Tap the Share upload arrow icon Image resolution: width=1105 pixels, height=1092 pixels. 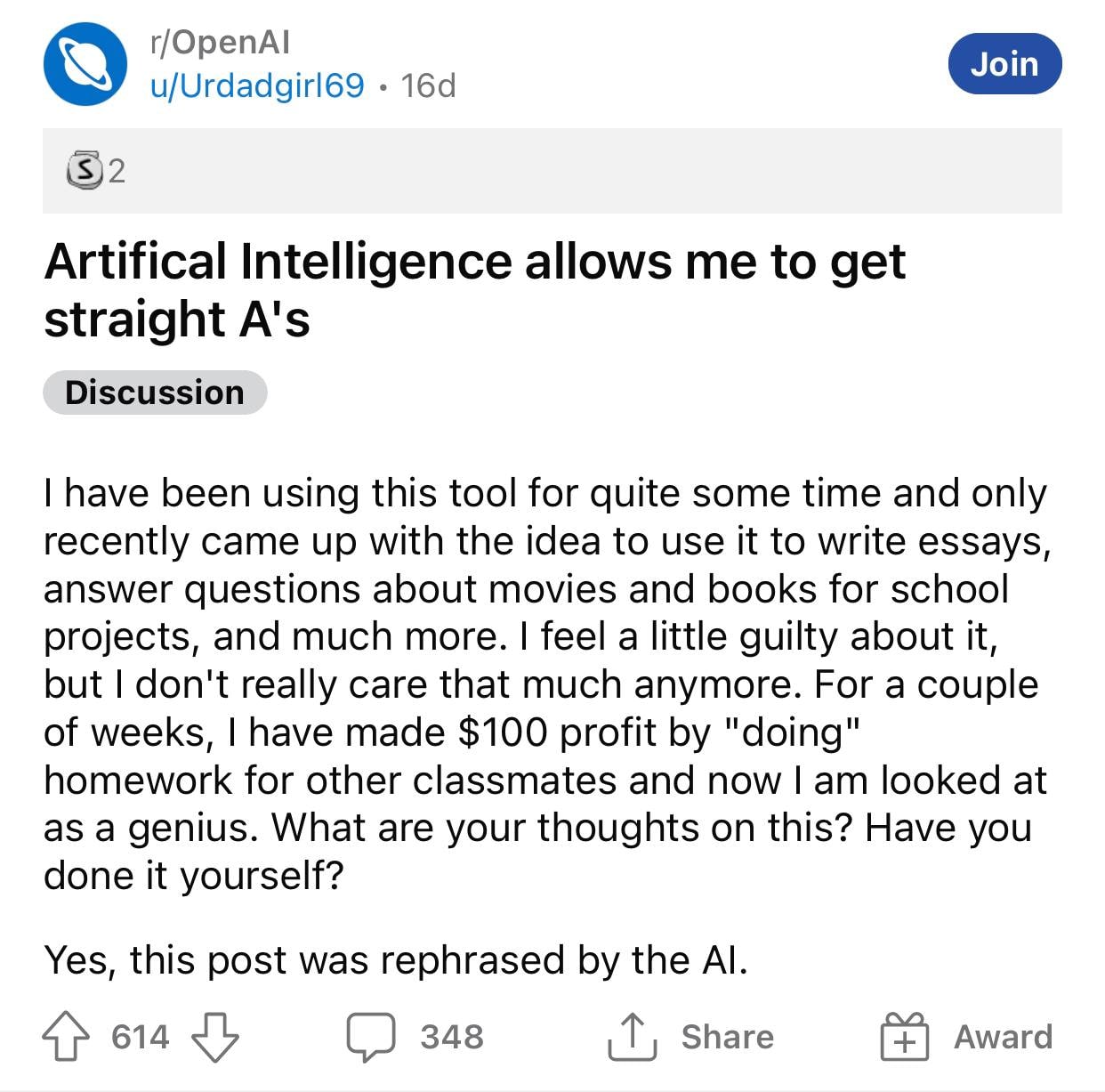pos(632,1038)
